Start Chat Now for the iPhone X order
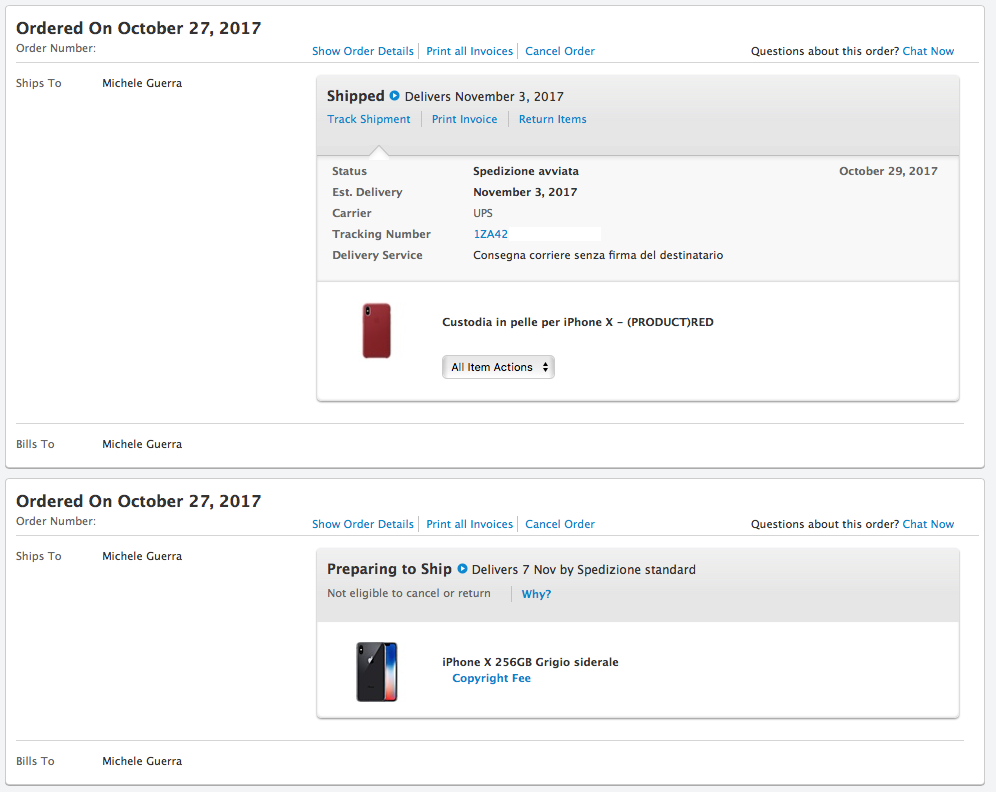 (928, 525)
